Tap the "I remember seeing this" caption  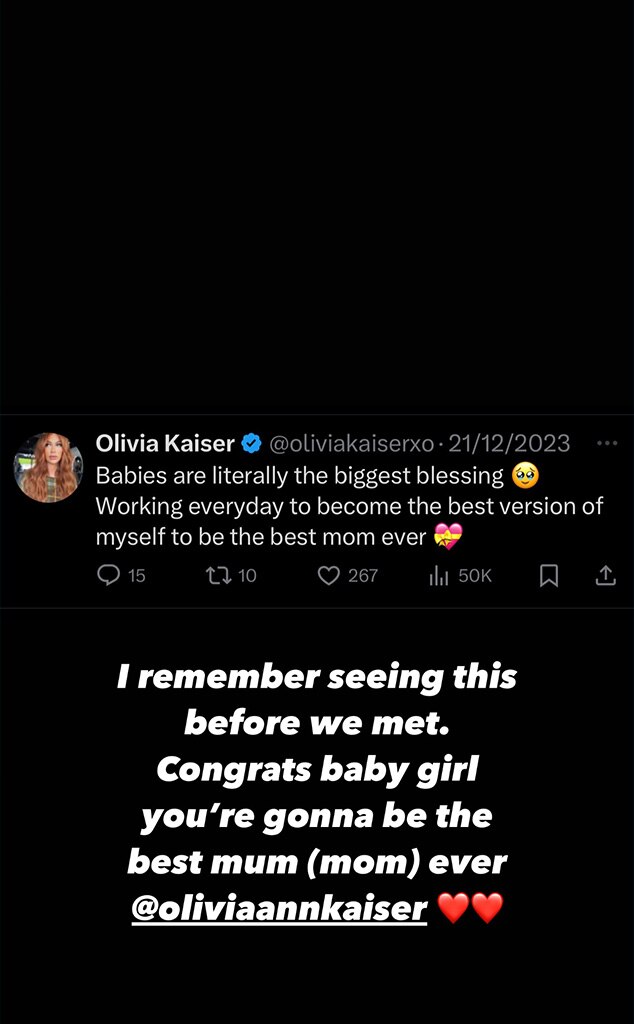coord(317,677)
